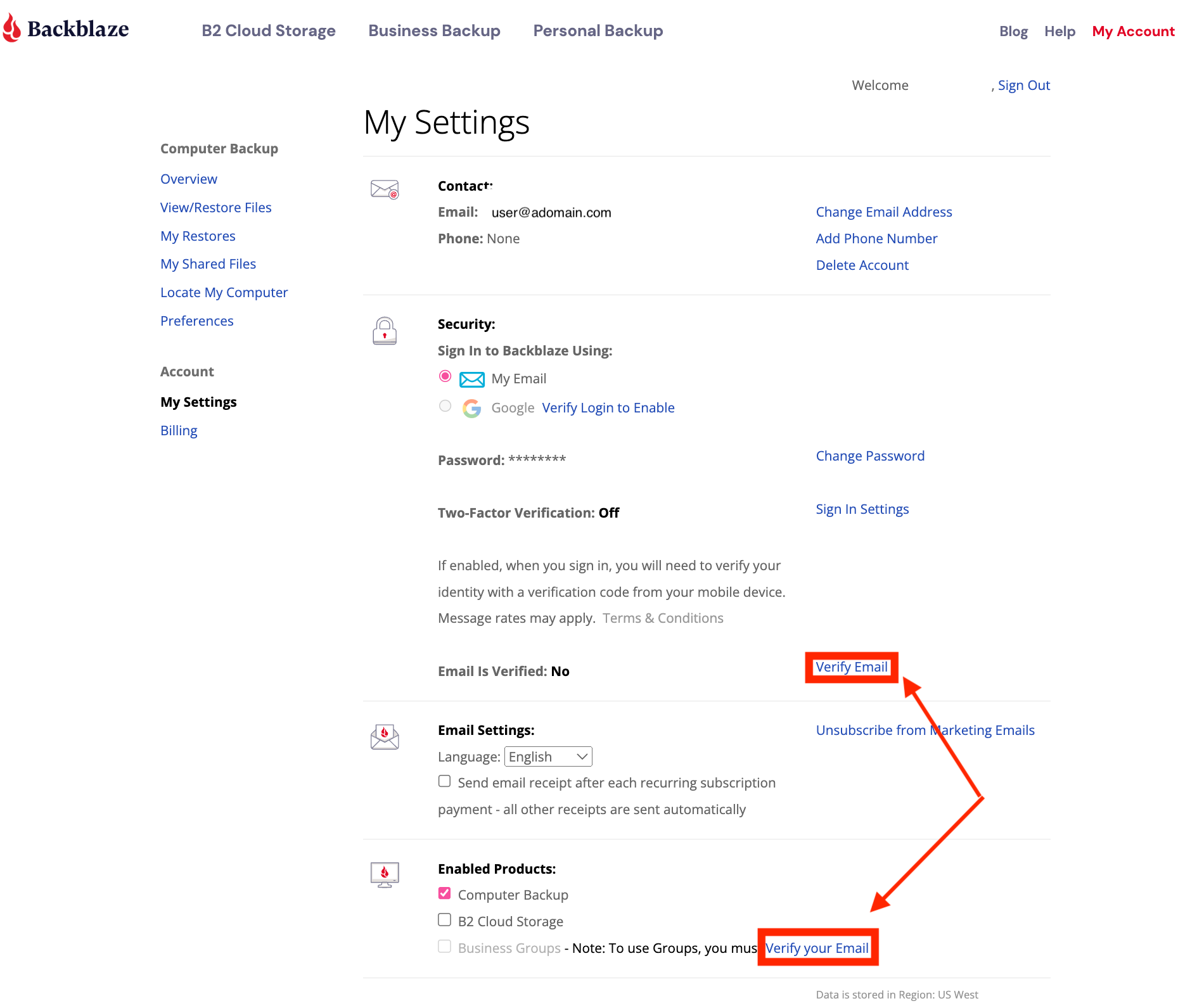Screen dimensions: 1197x1008
Task: Open Sign In Settings
Action: [862, 509]
